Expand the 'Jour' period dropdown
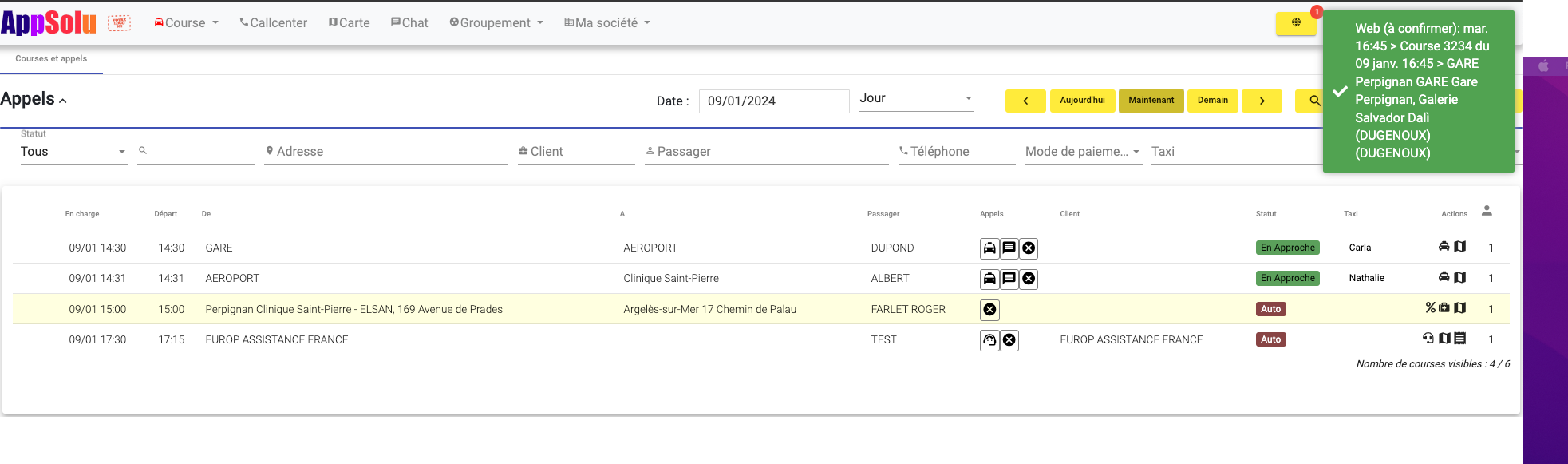Image resolution: width=1568 pixels, height=464 pixels. click(916, 98)
